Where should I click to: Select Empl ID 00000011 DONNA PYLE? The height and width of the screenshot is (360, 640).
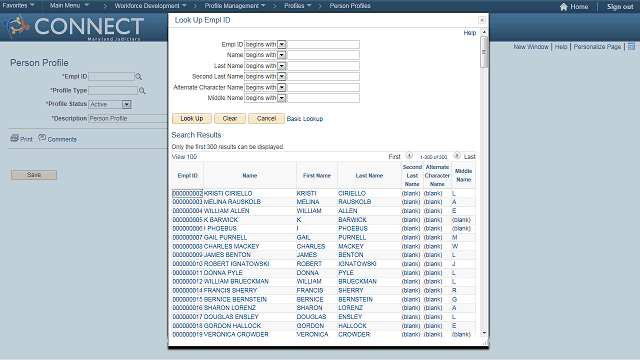tap(187, 273)
